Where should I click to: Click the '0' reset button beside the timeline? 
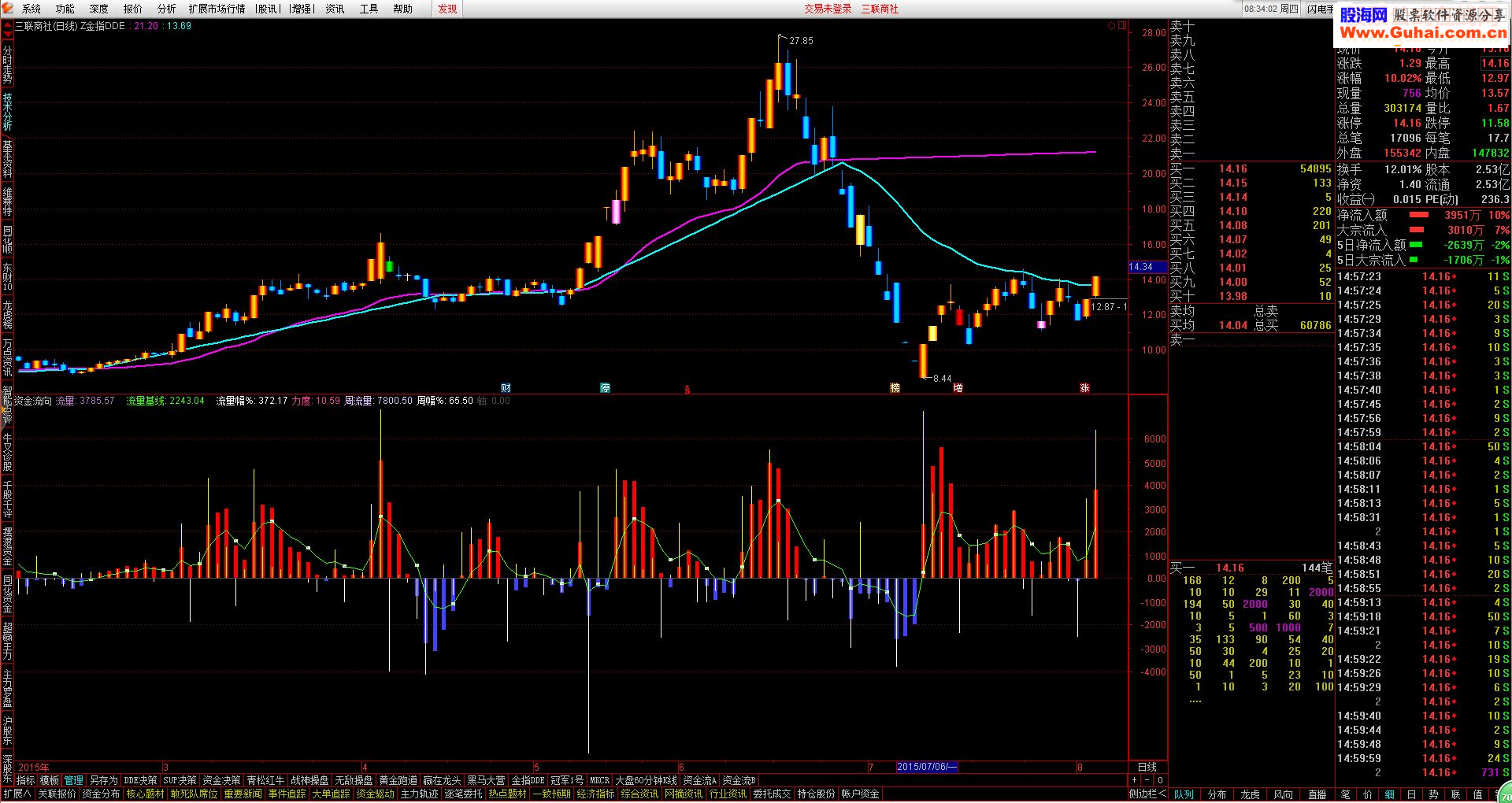[x=1160, y=780]
